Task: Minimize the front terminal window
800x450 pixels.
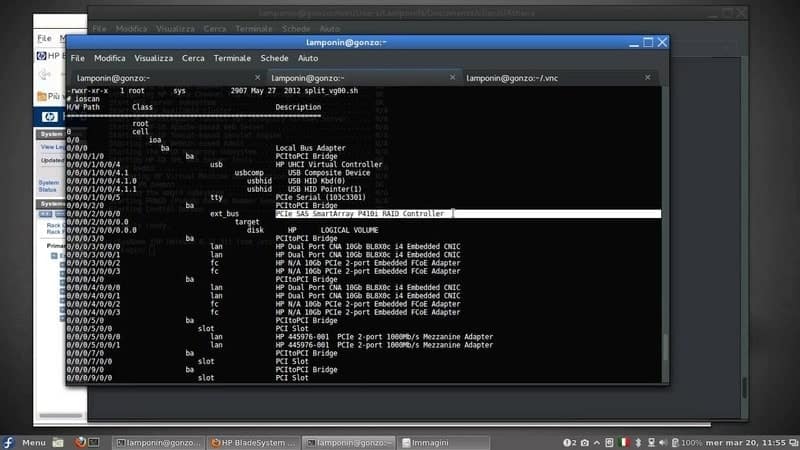Action: pos(634,43)
